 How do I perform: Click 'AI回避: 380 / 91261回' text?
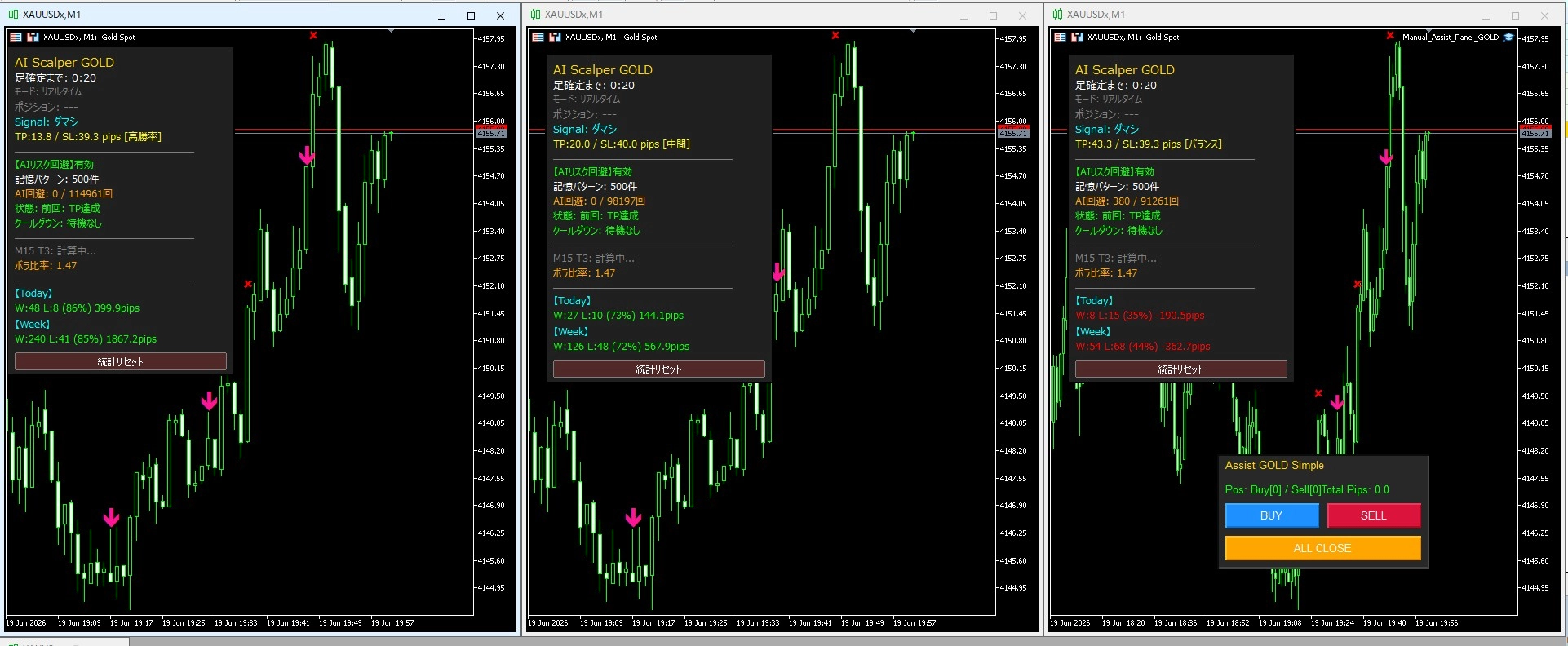tap(1127, 201)
